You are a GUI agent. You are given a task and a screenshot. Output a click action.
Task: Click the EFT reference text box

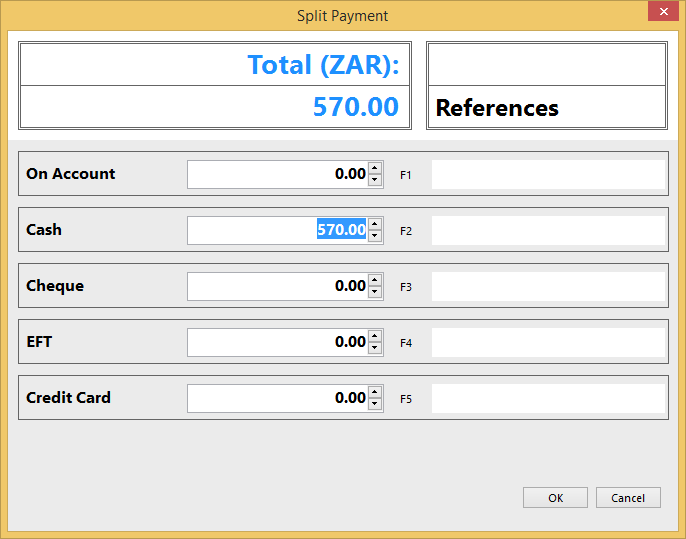click(x=548, y=342)
